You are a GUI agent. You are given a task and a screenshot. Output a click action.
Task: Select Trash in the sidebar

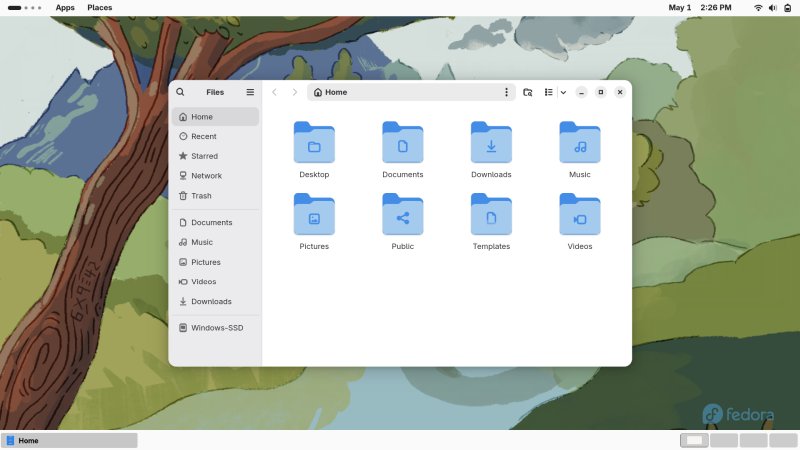coord(215,195)
